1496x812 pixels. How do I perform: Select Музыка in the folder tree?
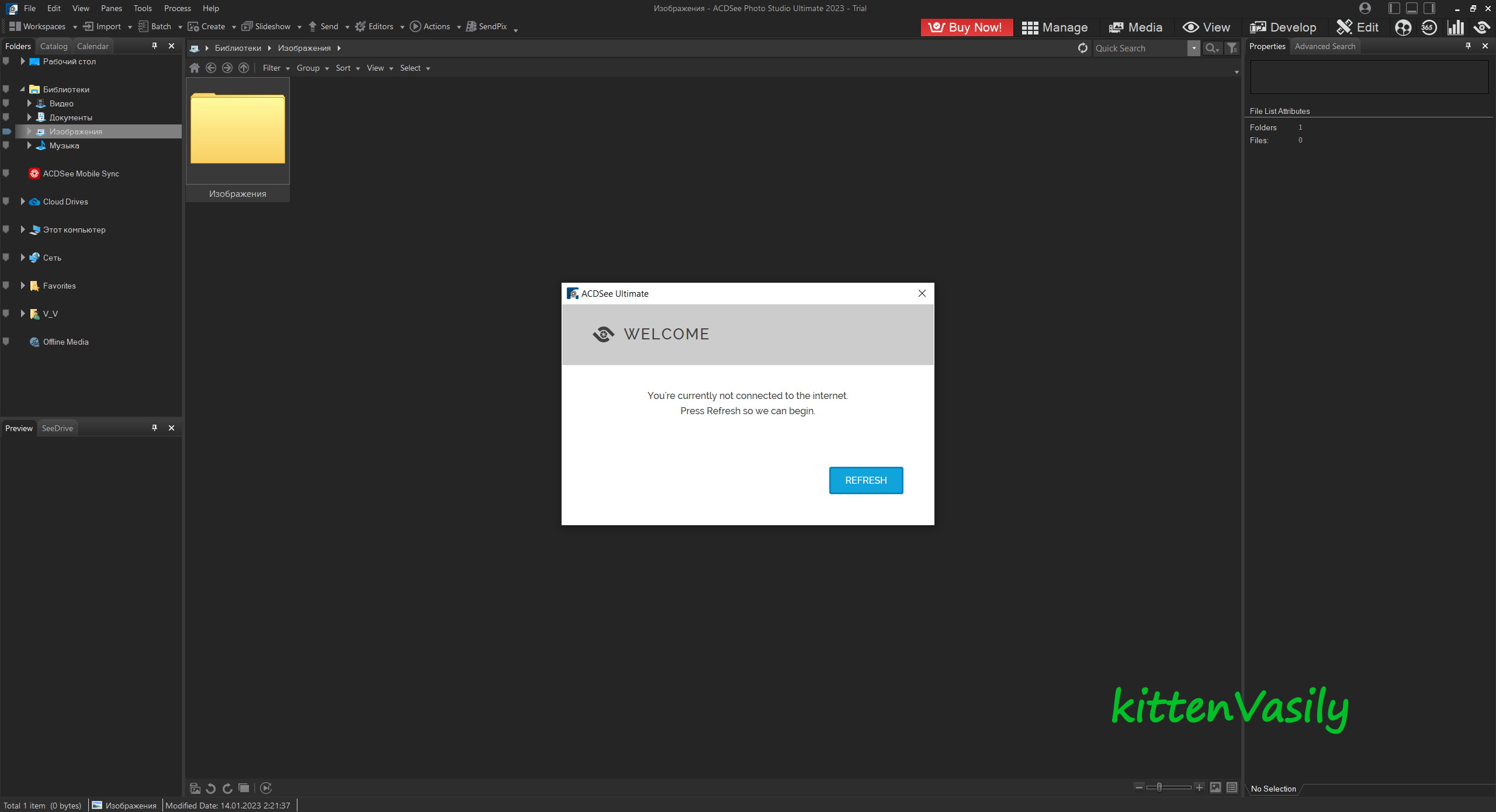tap(64, 145)
